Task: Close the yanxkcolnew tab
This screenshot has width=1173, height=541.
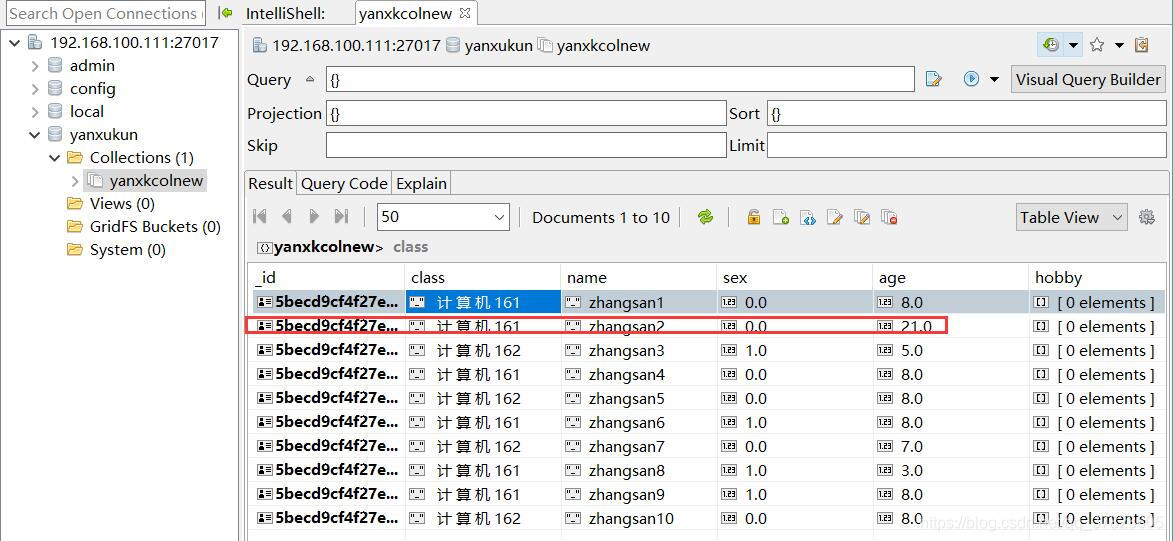Action: (x=465, y=13)
